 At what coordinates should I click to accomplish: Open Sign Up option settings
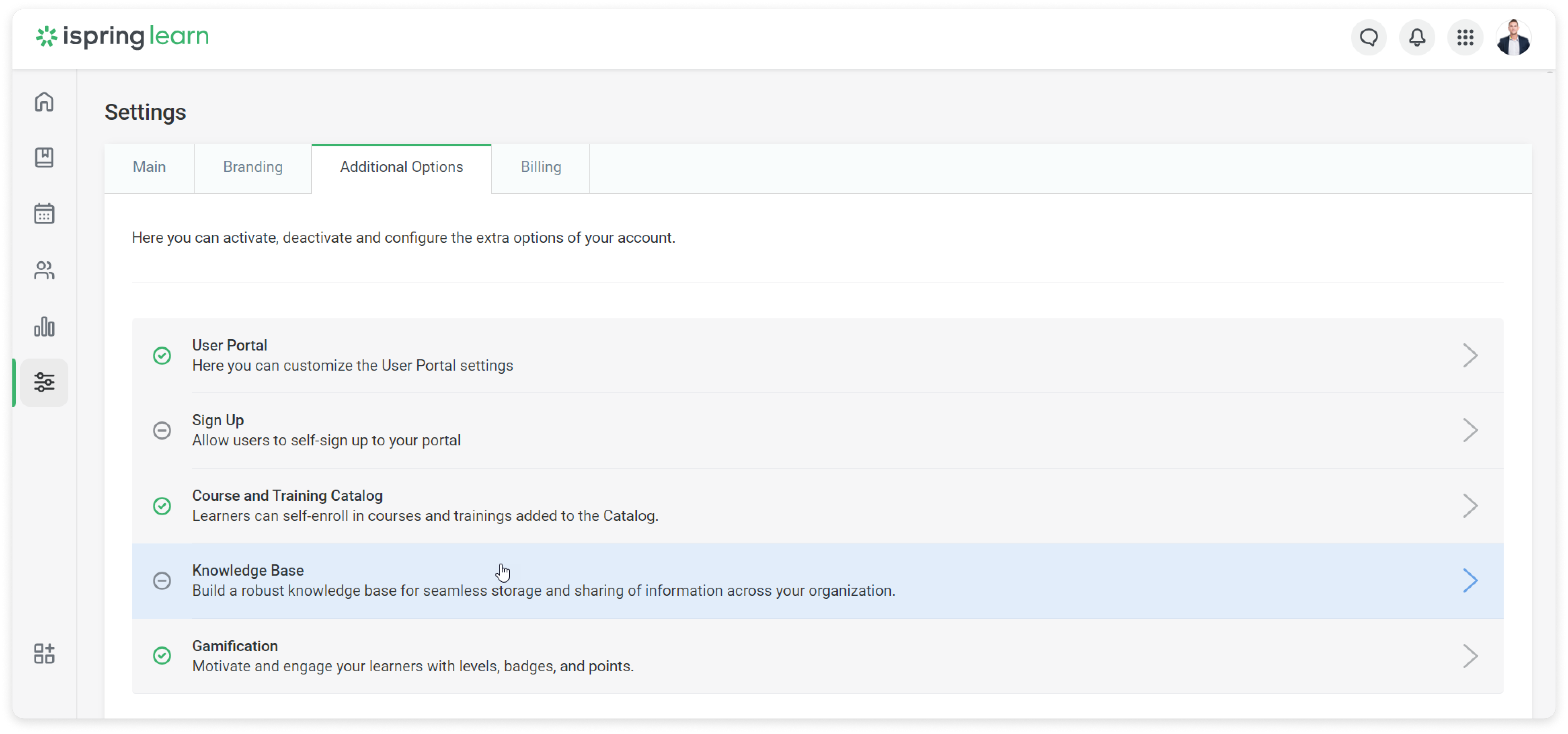click(x=1471, y=430)
